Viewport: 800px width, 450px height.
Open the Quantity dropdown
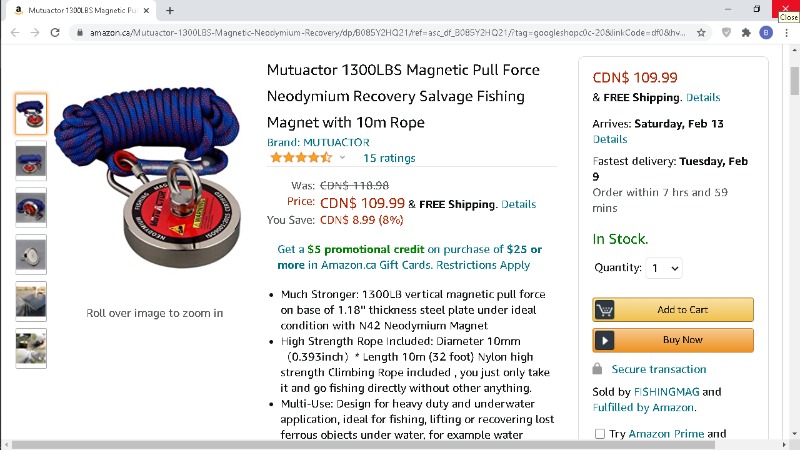tap(664, 268)
